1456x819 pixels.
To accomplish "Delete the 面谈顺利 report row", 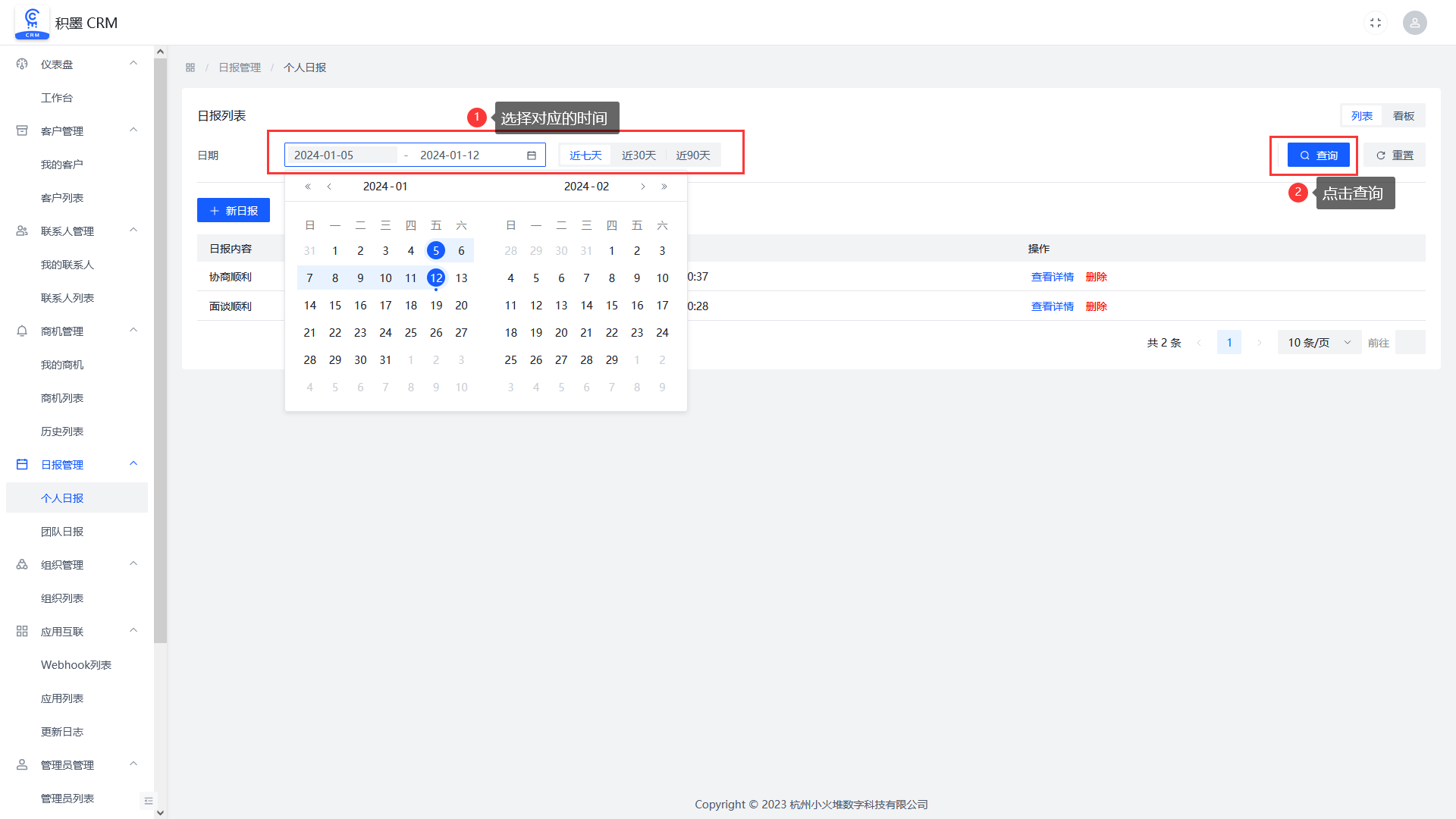I will click(x=1097, y=306).
